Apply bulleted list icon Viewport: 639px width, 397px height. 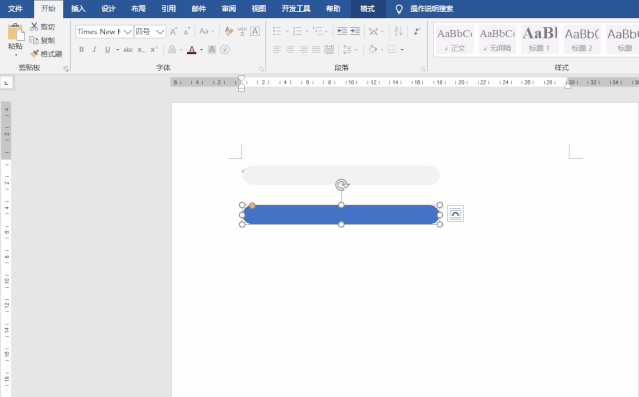pos(277,31)
